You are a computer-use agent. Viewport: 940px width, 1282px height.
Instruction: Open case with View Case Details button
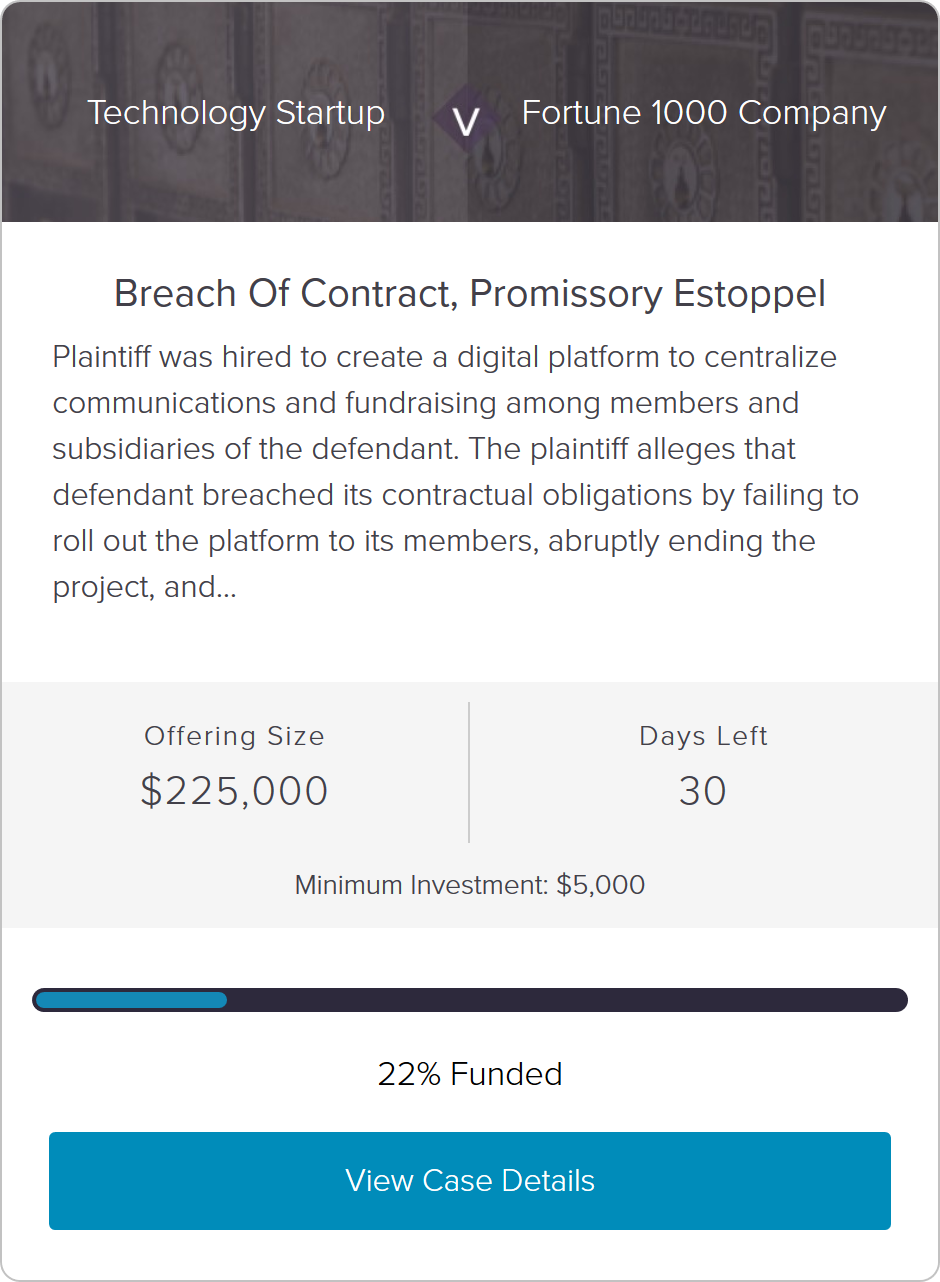click(470, 1181)
